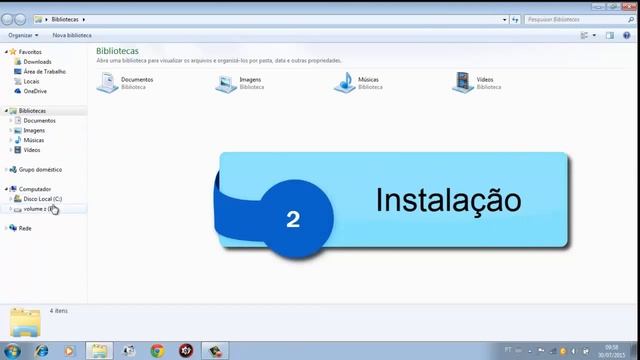Collapse the Favoritos group arrow
The image size is (640, 360).
coord(6,52)
